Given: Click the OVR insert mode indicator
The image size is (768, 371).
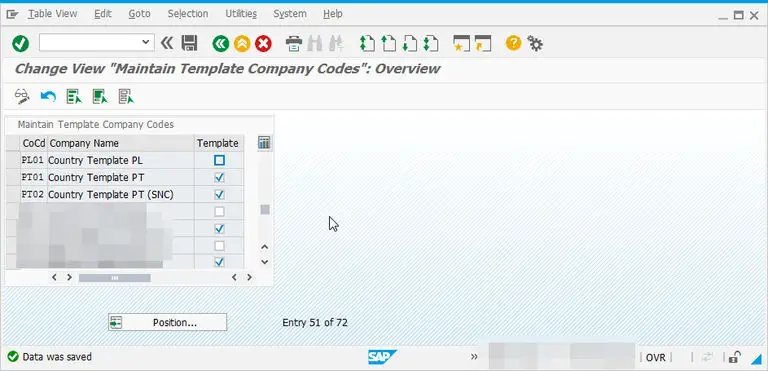Looking at the screenshot, I should 655,358.
